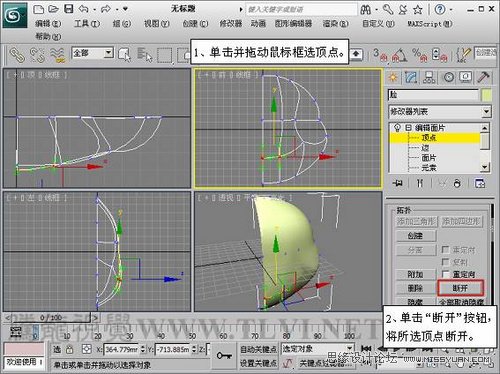Switch to Create panel sun icon
This screenshot has height=374, width=500.
[393, 77]
